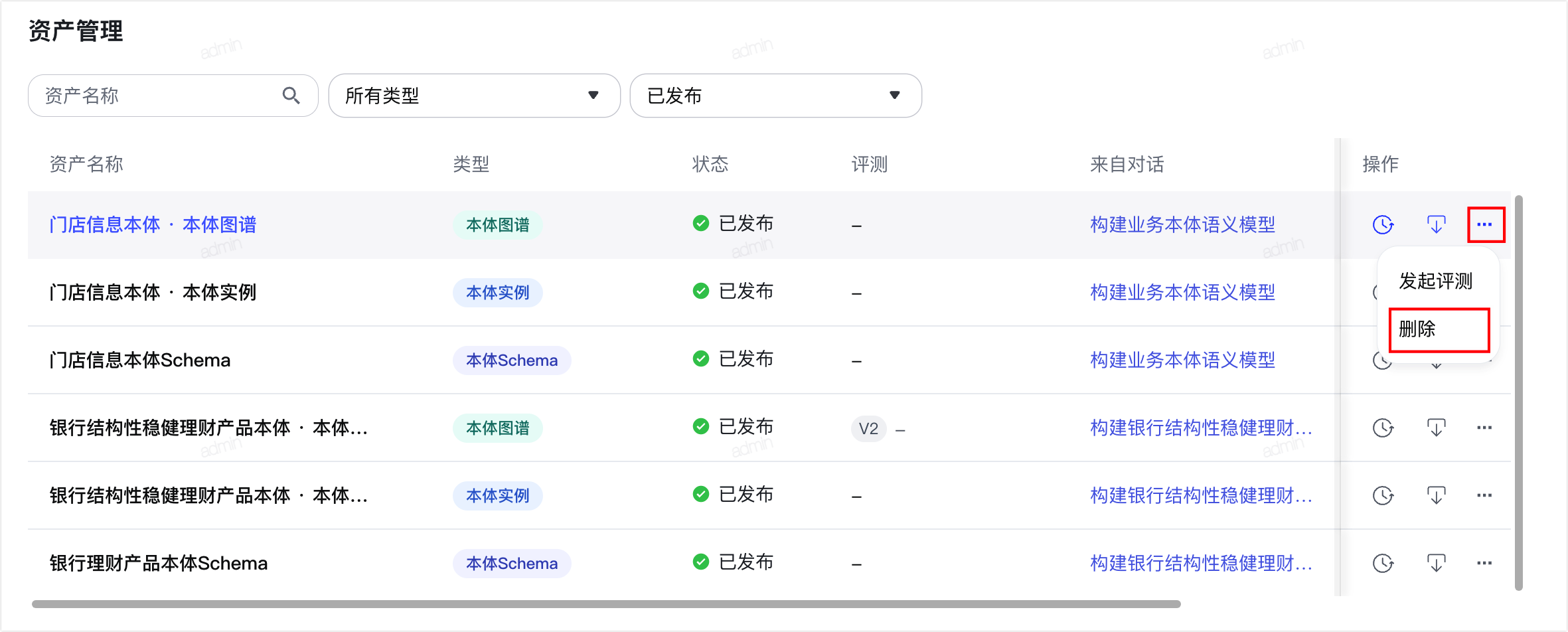Open the ellipsis menu on the bank 本体实例 row
Viewport: 1568px width, 632px height.
[x=1484, y=496]
